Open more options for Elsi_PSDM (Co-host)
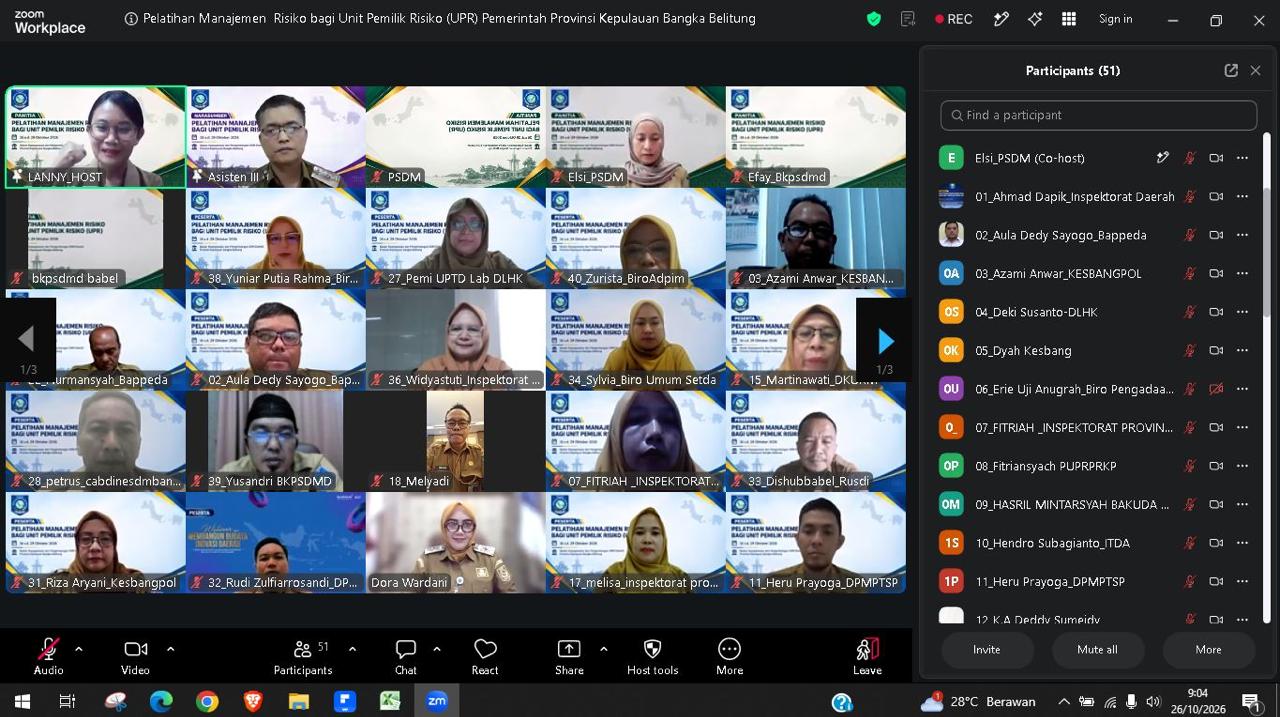1280x717 pixels. 1242,158
